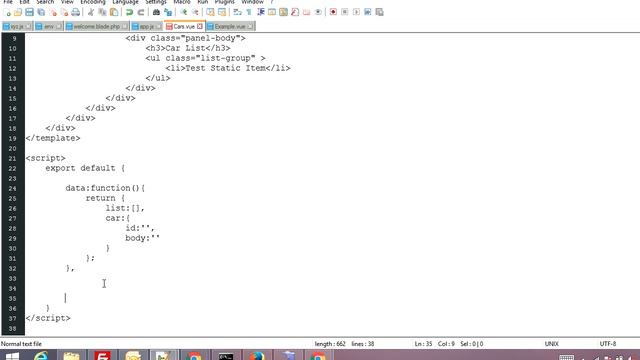Toggle Show All Characters pilcrow icon
Screen dimensions: 640x360
(249, 12)
